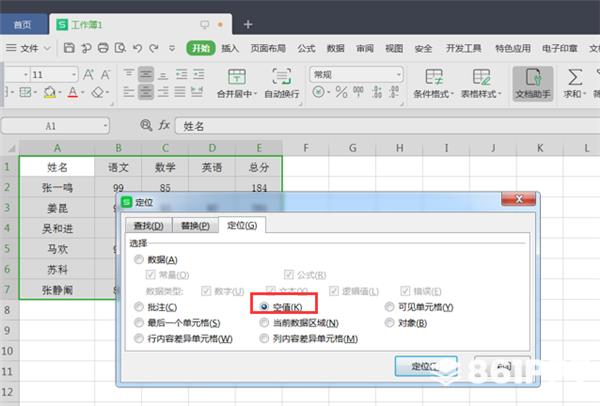Expand the 求和 dropdown arrow

tap(584, 94)
